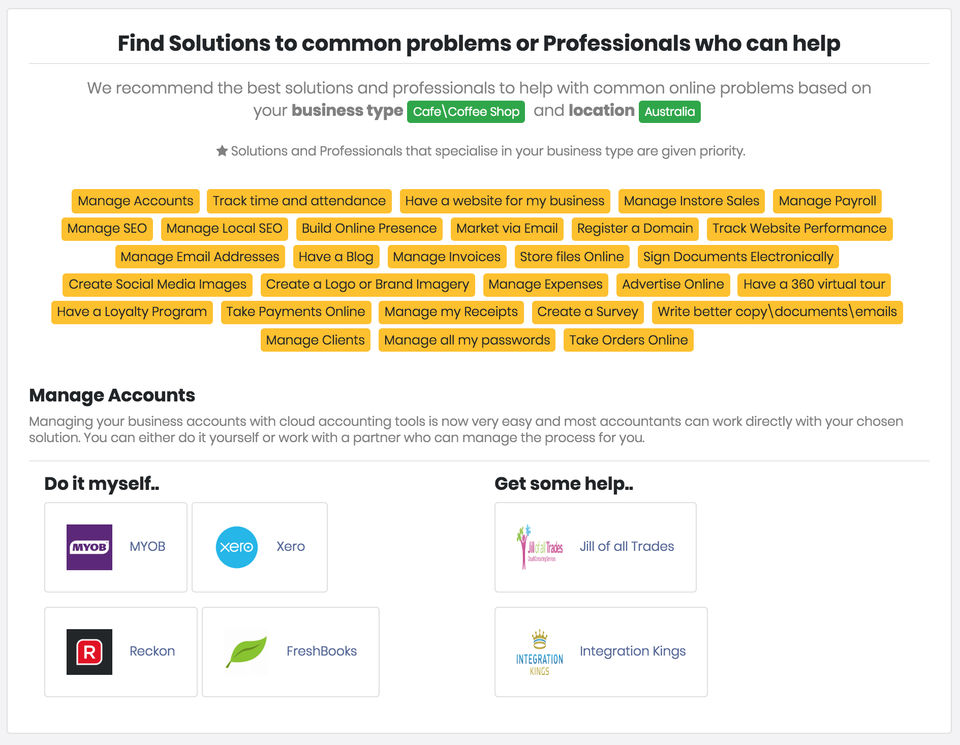Click the red Reckon logo icon
Image resolution: width=960 pixels, height=745 pixels.
(89, 652)
